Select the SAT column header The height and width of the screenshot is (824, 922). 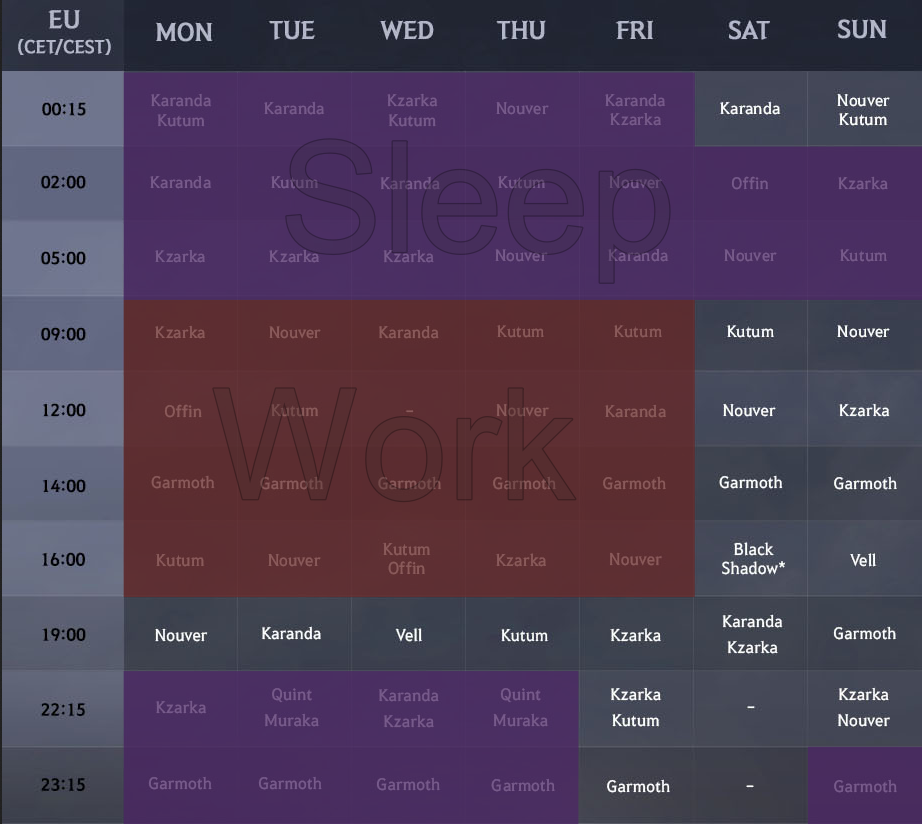(748, 31)
